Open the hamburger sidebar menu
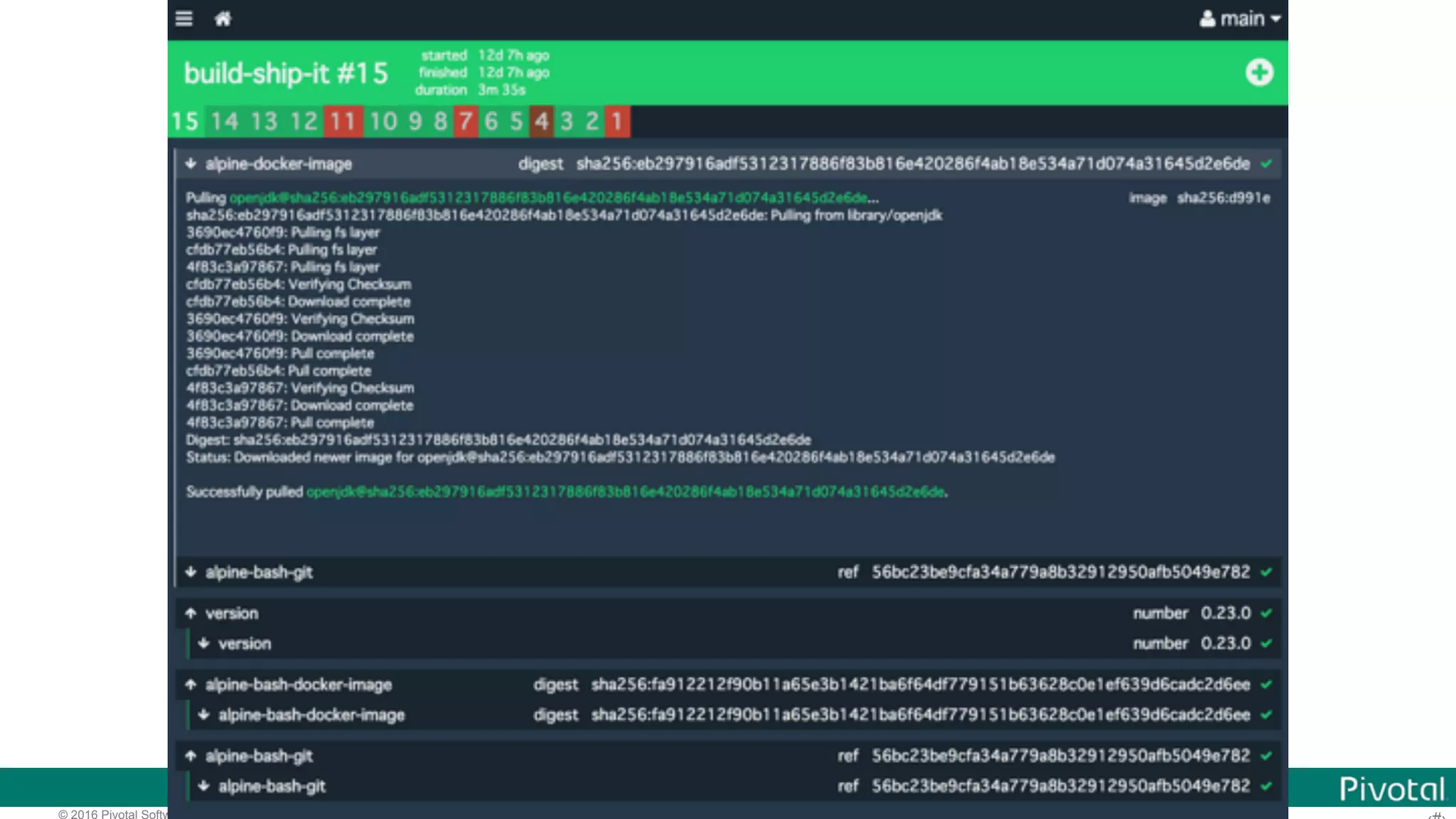The image size is (1456, 819). pyautogui.click(x=184, y=18)
